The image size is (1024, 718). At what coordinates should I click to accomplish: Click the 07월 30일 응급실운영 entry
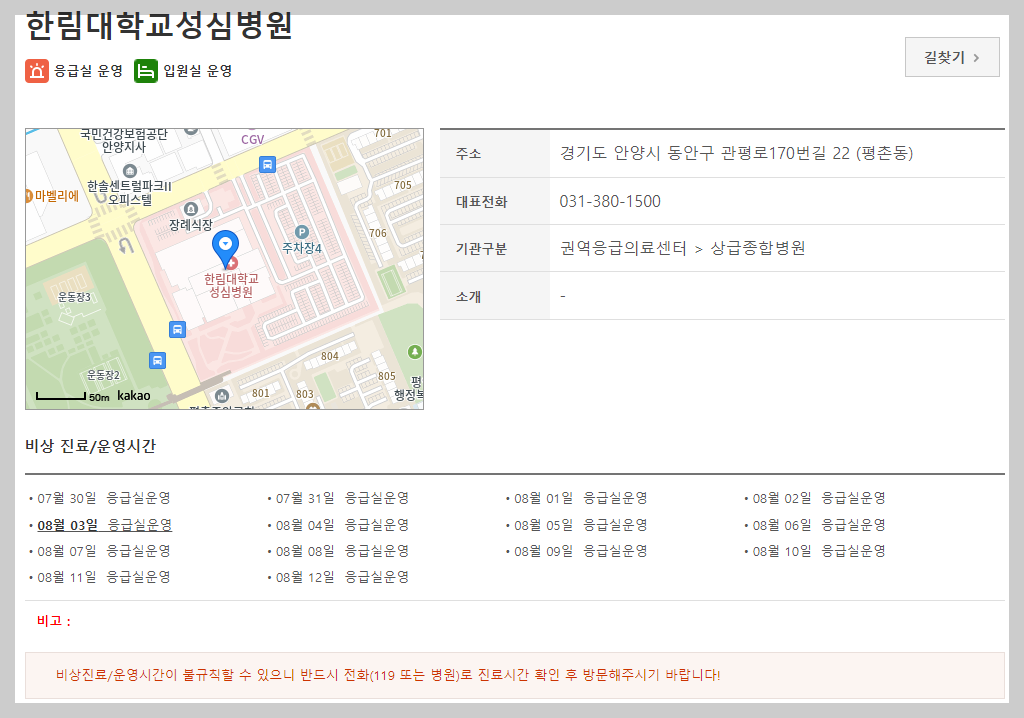104,498
